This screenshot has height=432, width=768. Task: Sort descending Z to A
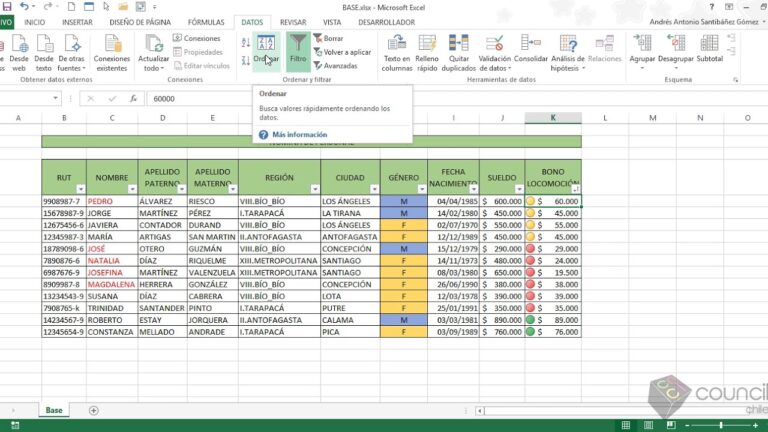(246, 61)
